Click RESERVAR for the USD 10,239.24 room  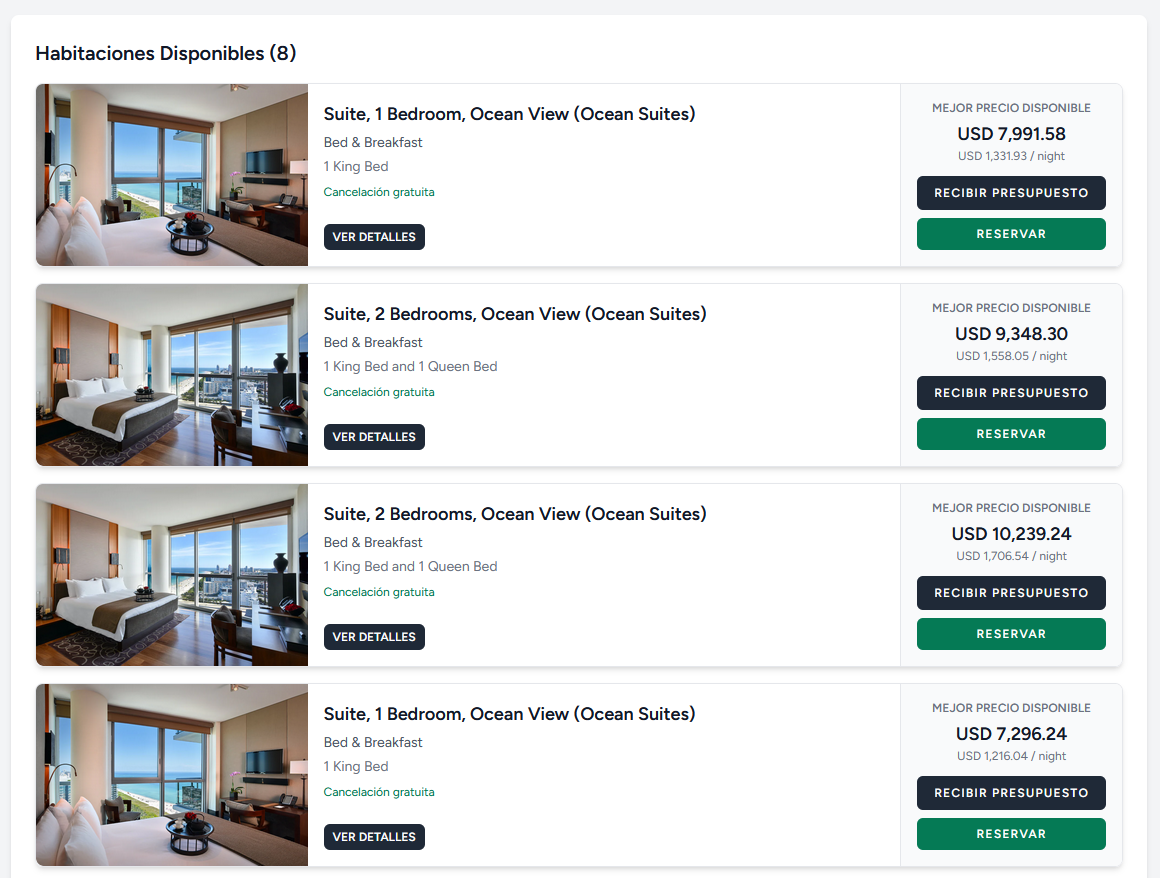[x=1011, y=633]
